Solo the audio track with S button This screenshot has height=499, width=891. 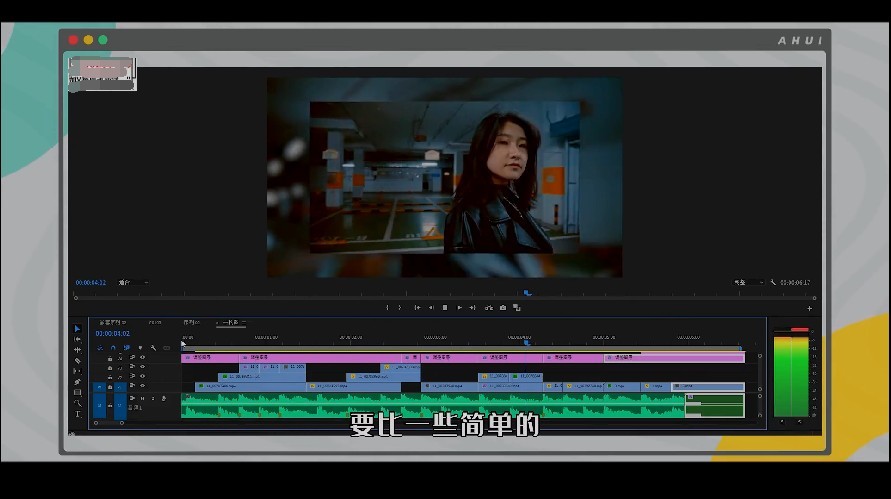pyautogui.click(x=153, y=398)
